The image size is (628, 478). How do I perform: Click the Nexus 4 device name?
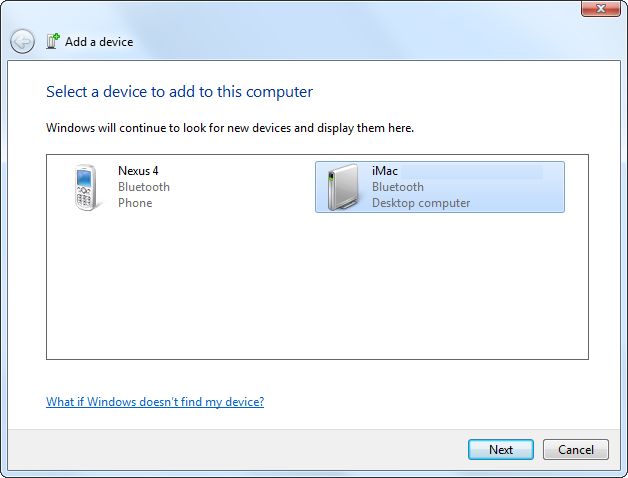pyautogui.click(x=138, y=171)
